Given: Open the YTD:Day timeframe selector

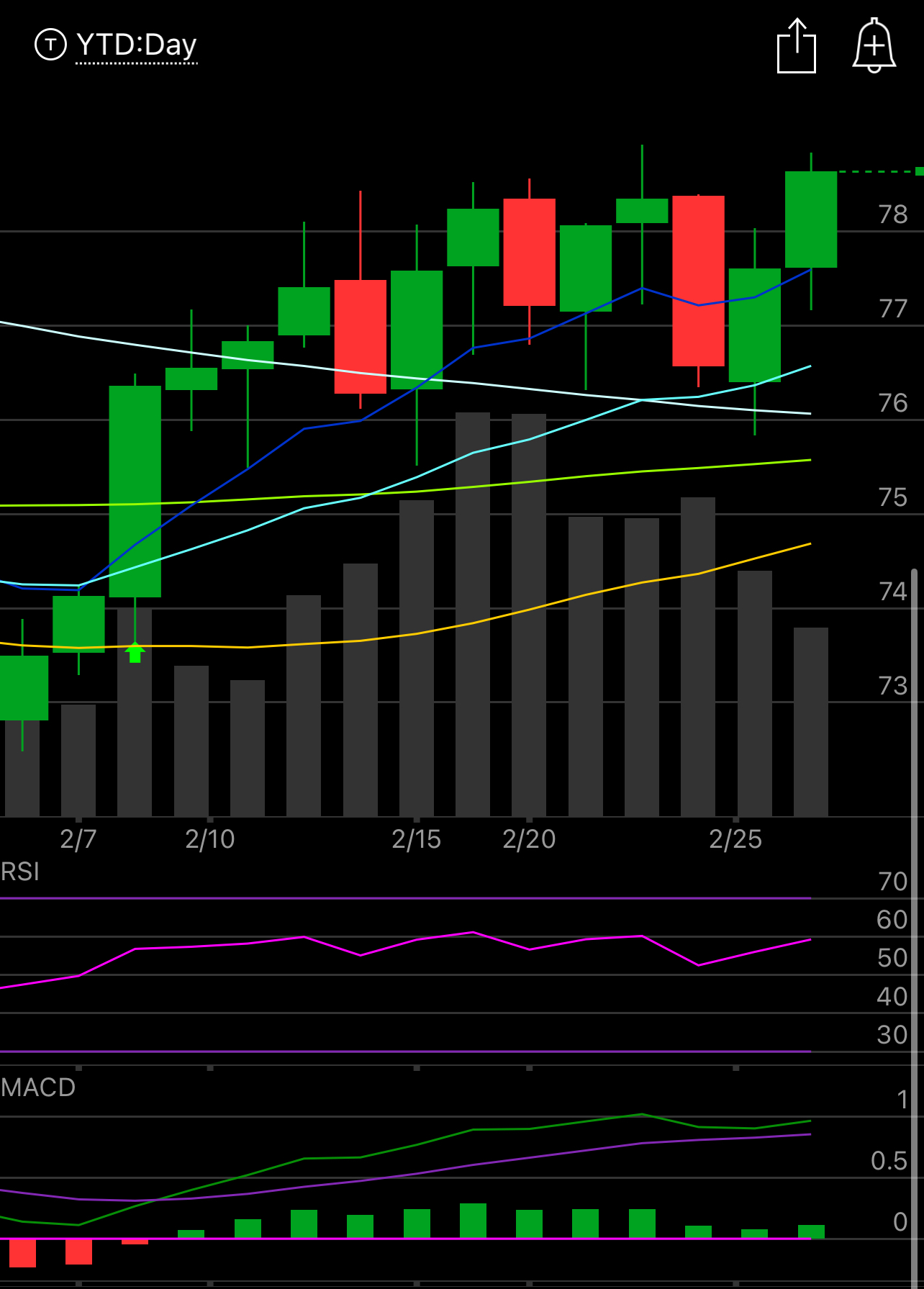Looking at the screenshot, I should coord(137,45).
